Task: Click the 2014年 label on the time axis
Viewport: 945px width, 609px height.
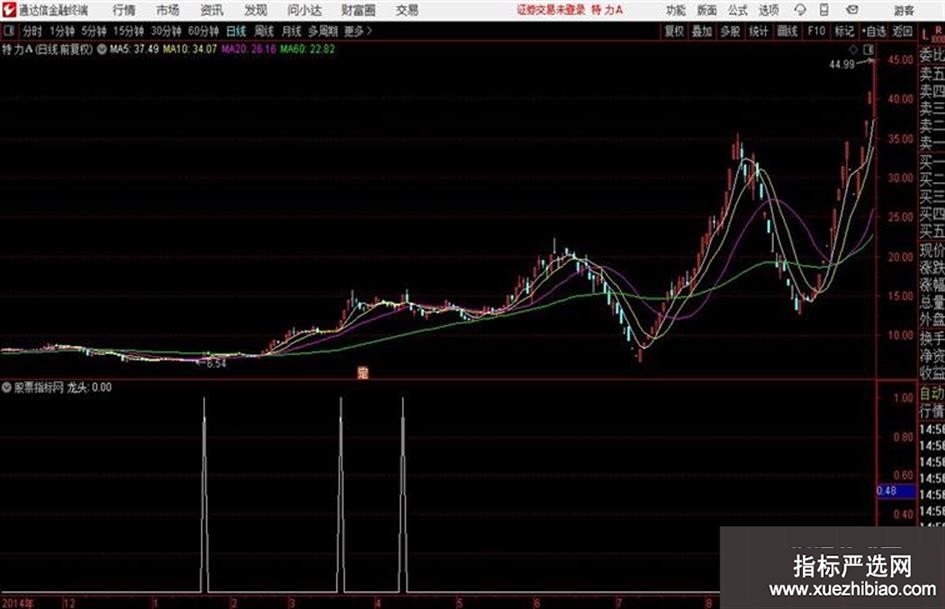Action: click(18, 603)
